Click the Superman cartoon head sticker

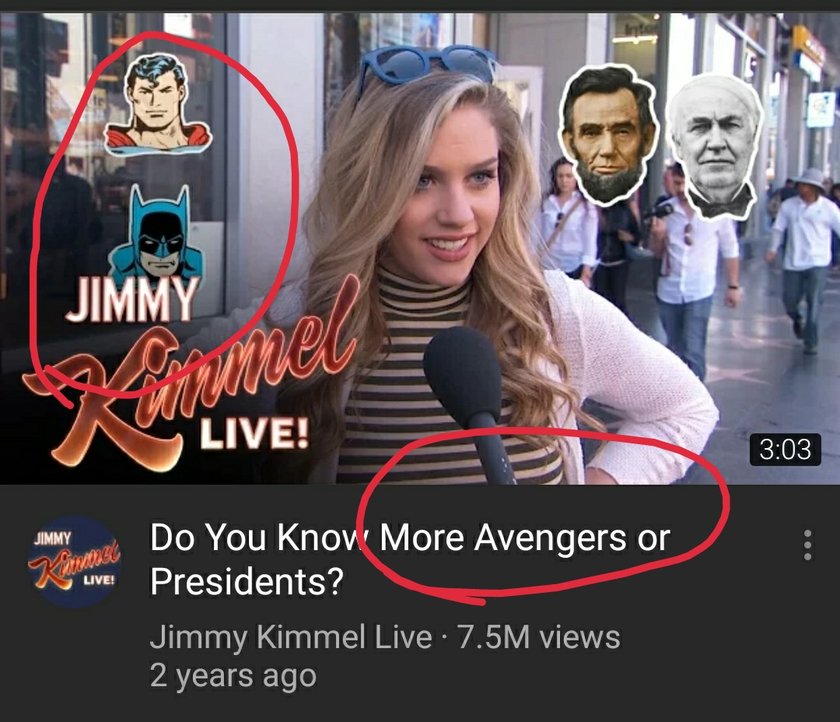pos(158,103)
